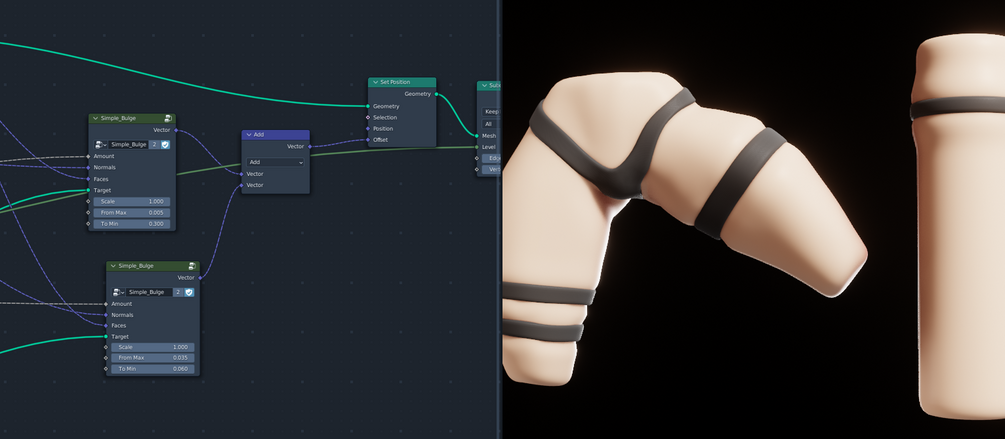1005x439 pixels.
Task: Click Normals socket on node with From Max 0.035
Action: point(106,315)
